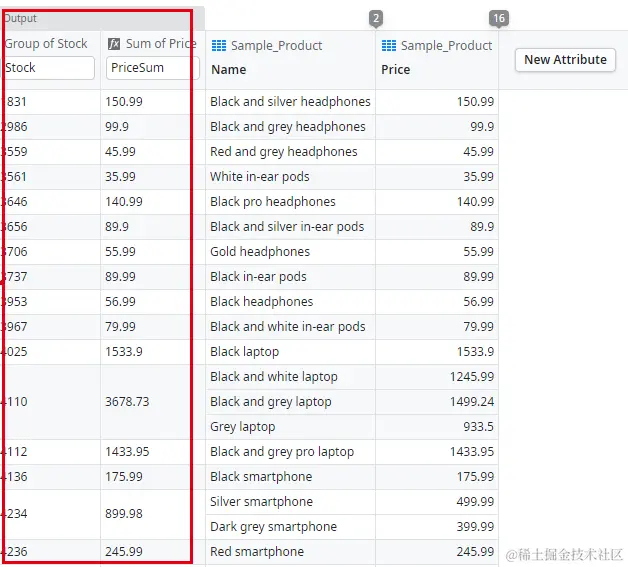Click the badge showing number 16
The height and width of the screenshot is (567, 628).
pos(499,18)
